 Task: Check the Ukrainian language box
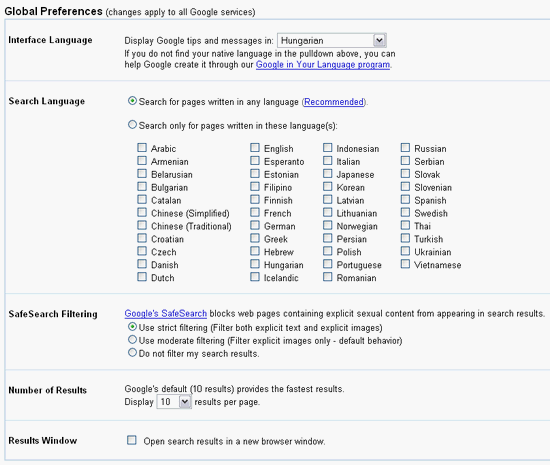405,251
